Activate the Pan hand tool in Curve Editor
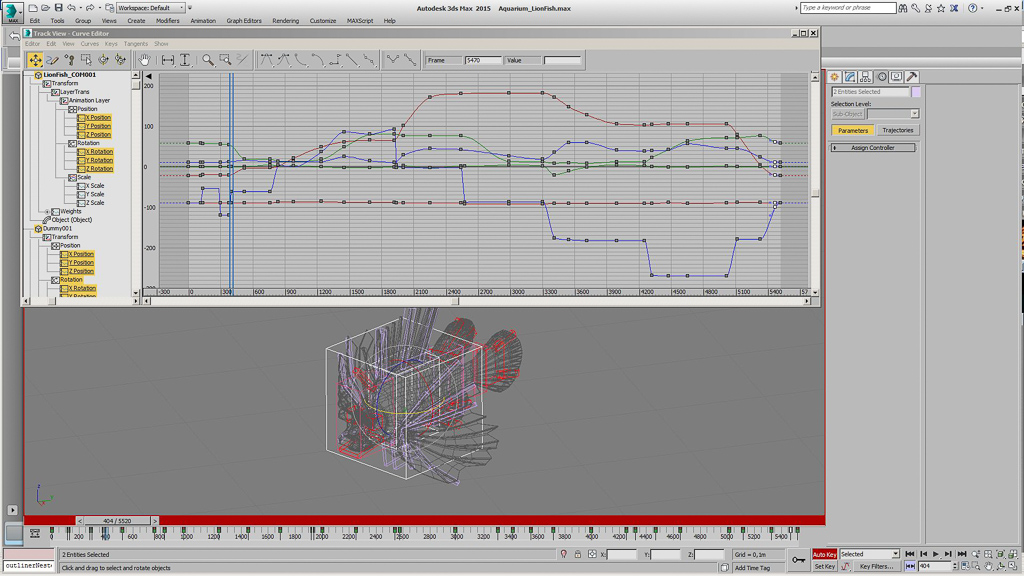1024x576 pixels. pos(144,60)
